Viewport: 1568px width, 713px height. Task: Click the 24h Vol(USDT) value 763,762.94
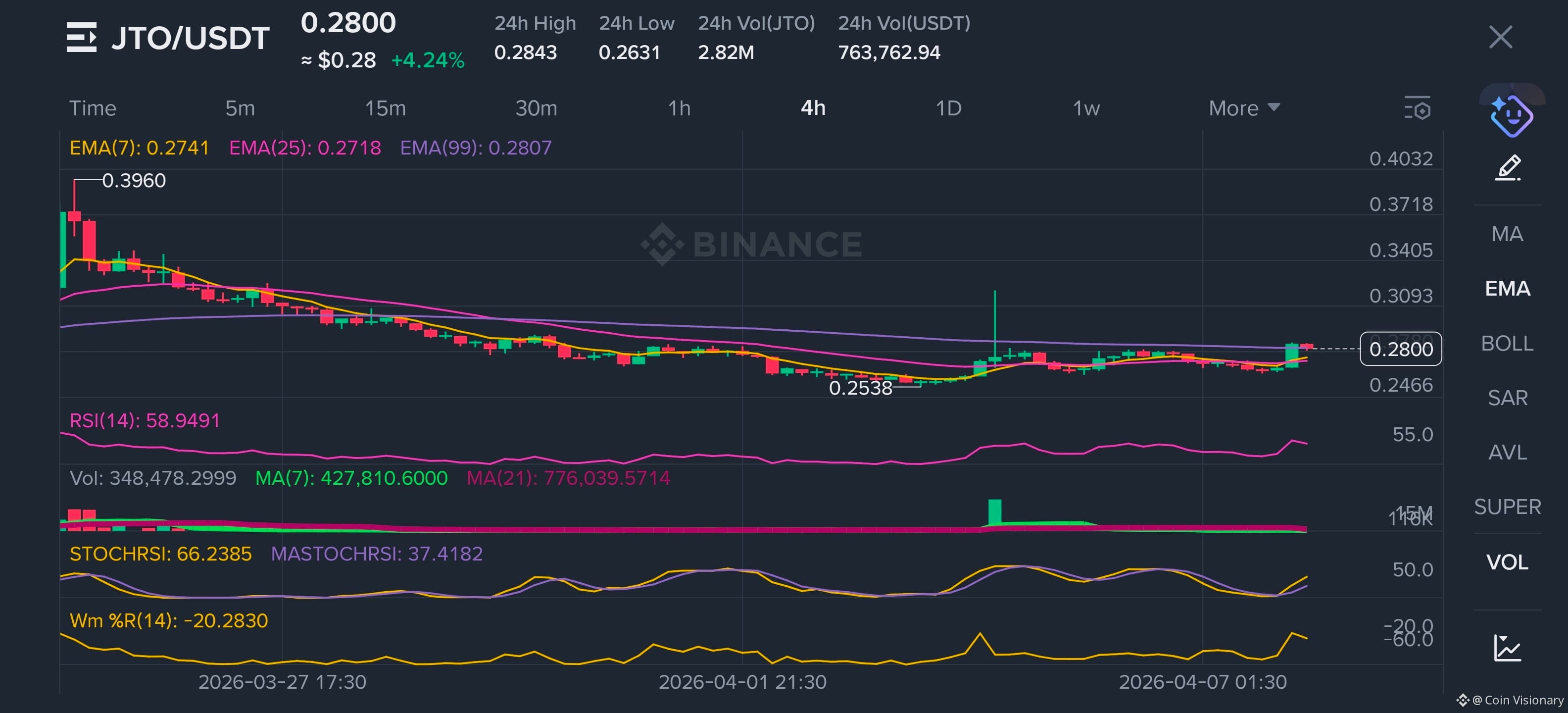[889, 52]
